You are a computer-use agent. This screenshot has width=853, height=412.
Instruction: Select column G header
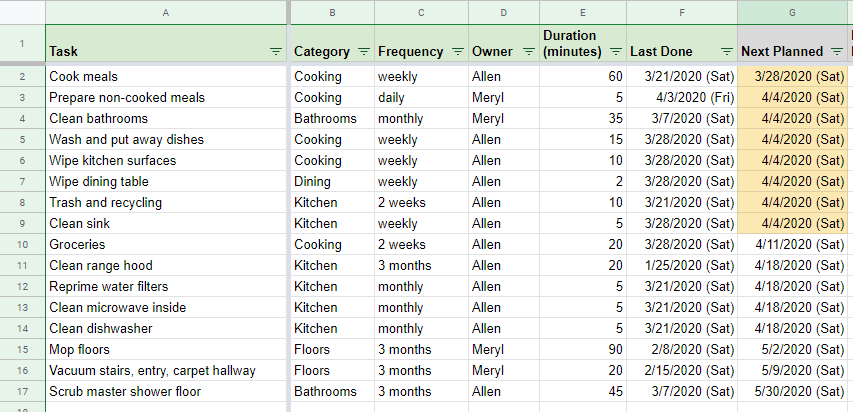point(792,12)
